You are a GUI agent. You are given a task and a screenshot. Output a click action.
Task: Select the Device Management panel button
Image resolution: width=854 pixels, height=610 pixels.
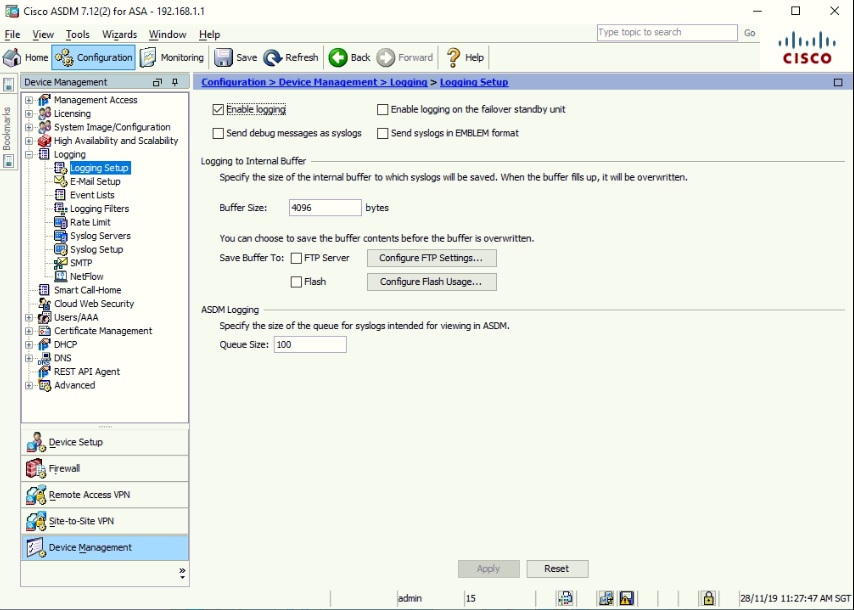click(x=105, y=547)
